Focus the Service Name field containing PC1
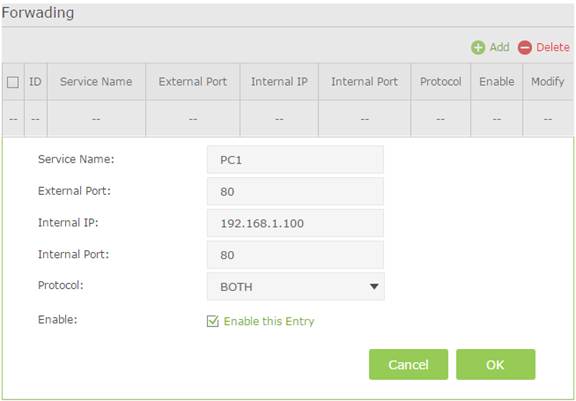 295,160
